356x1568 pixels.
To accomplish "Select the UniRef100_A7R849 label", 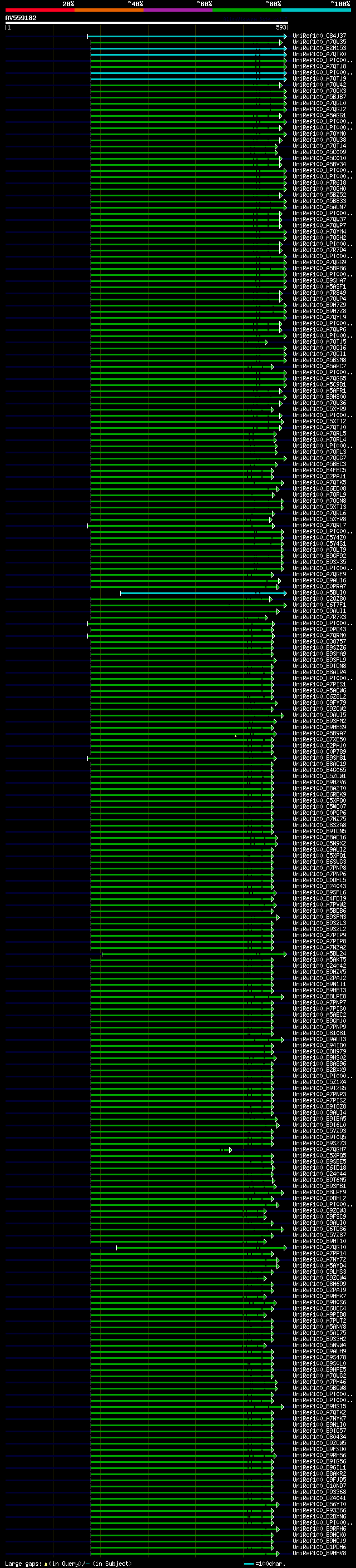I will [319, 293].
